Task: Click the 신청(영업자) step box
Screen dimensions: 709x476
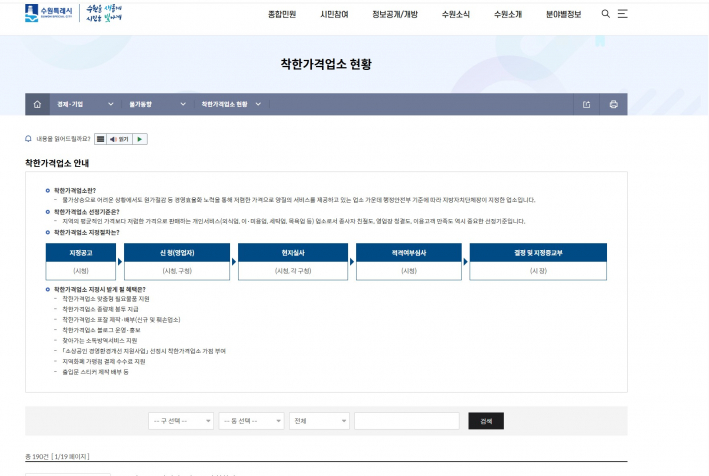Action: pos(177,262)
